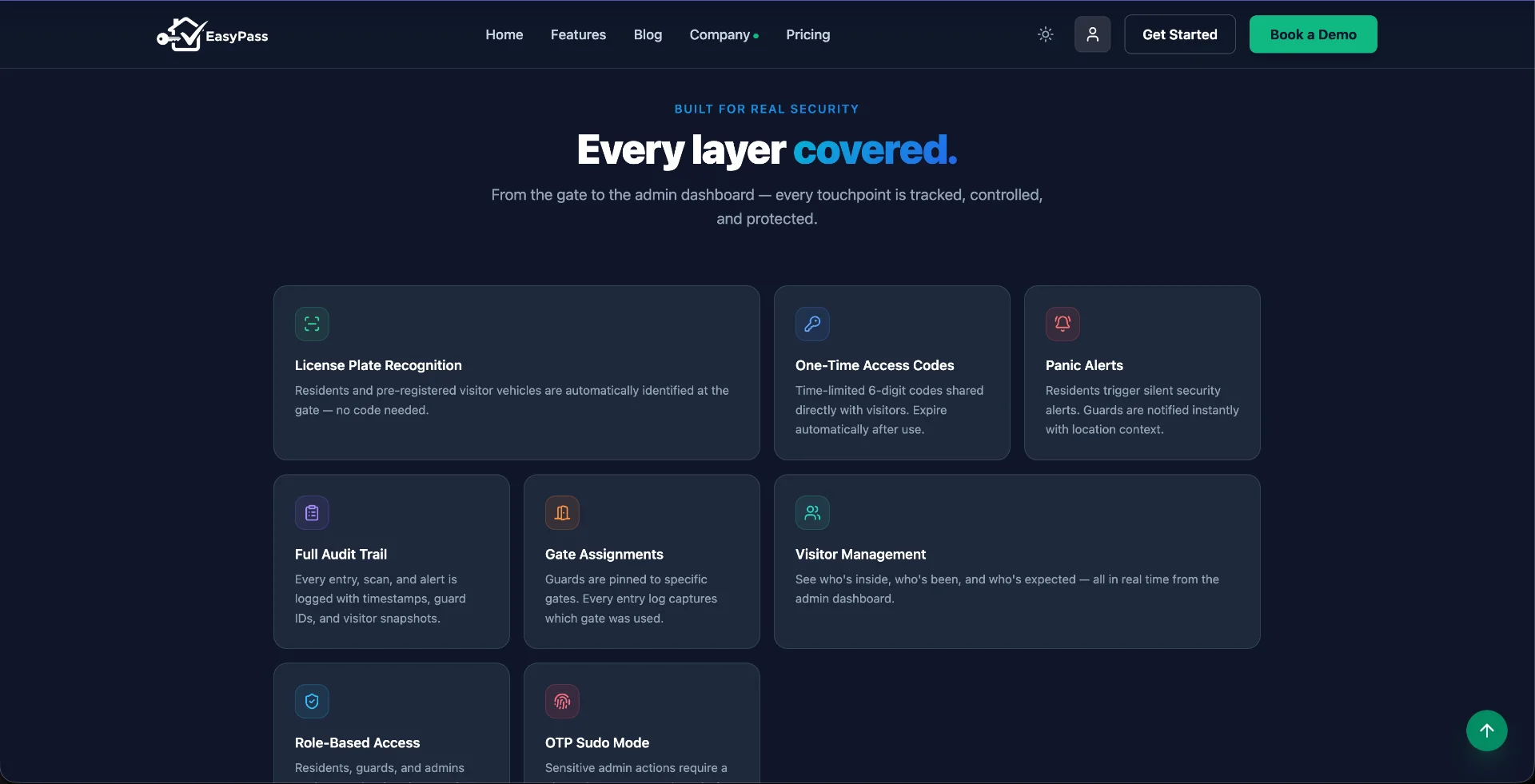Expand the Company menu
The image size is (1535, 784).
pyautogui.click(x=724, y=34)
